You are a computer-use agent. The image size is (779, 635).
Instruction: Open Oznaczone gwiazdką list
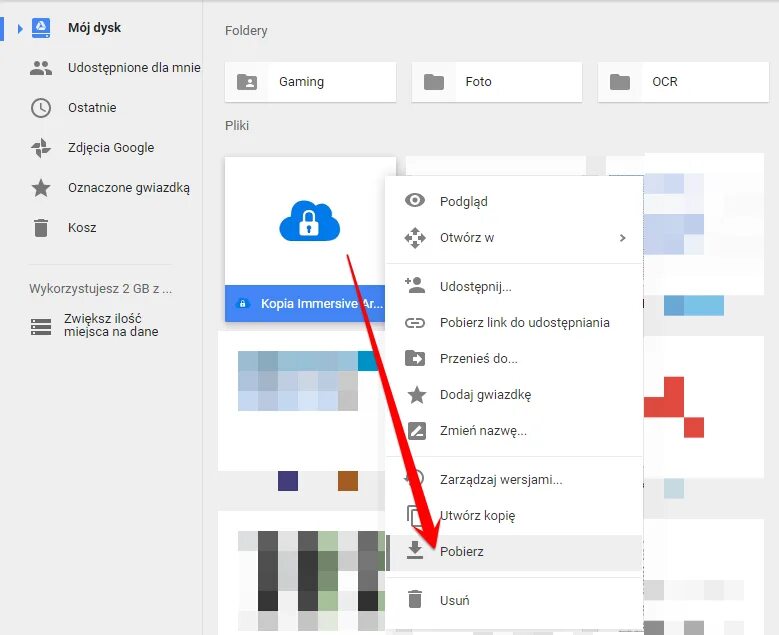[129, 188]
